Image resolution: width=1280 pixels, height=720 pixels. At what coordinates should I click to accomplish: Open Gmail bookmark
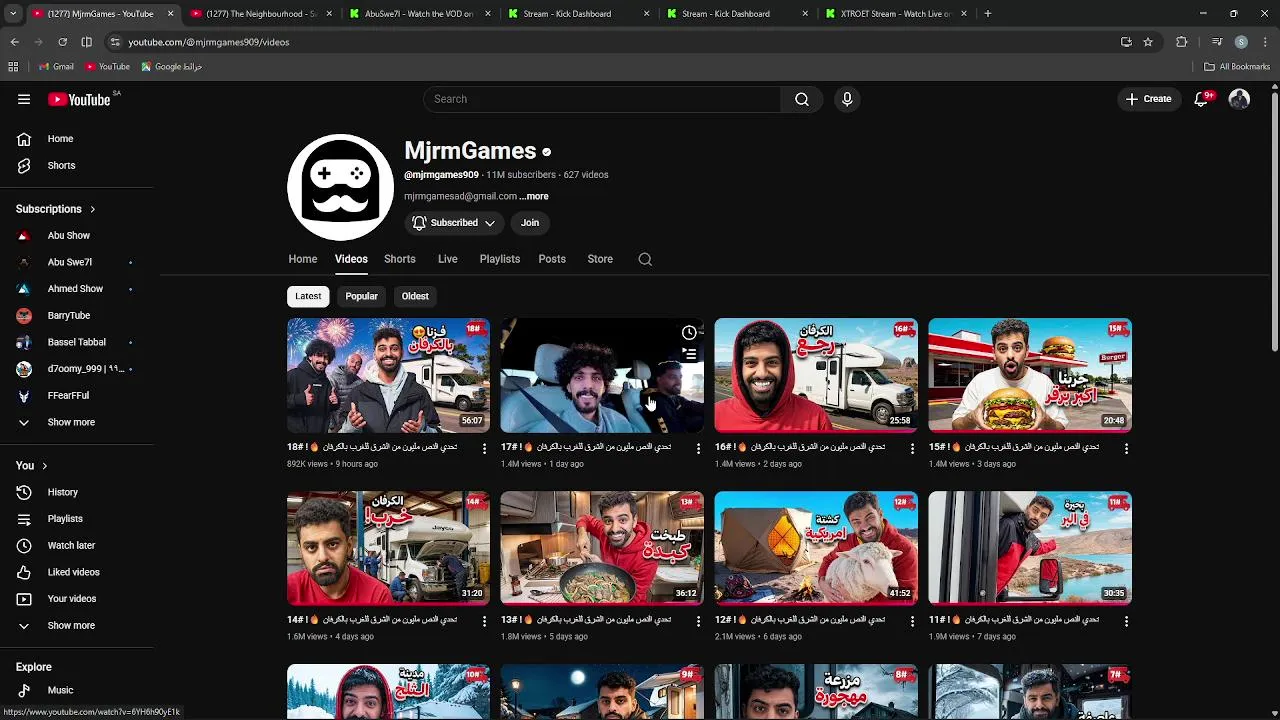pyautogui.click(x=56, y=67)
